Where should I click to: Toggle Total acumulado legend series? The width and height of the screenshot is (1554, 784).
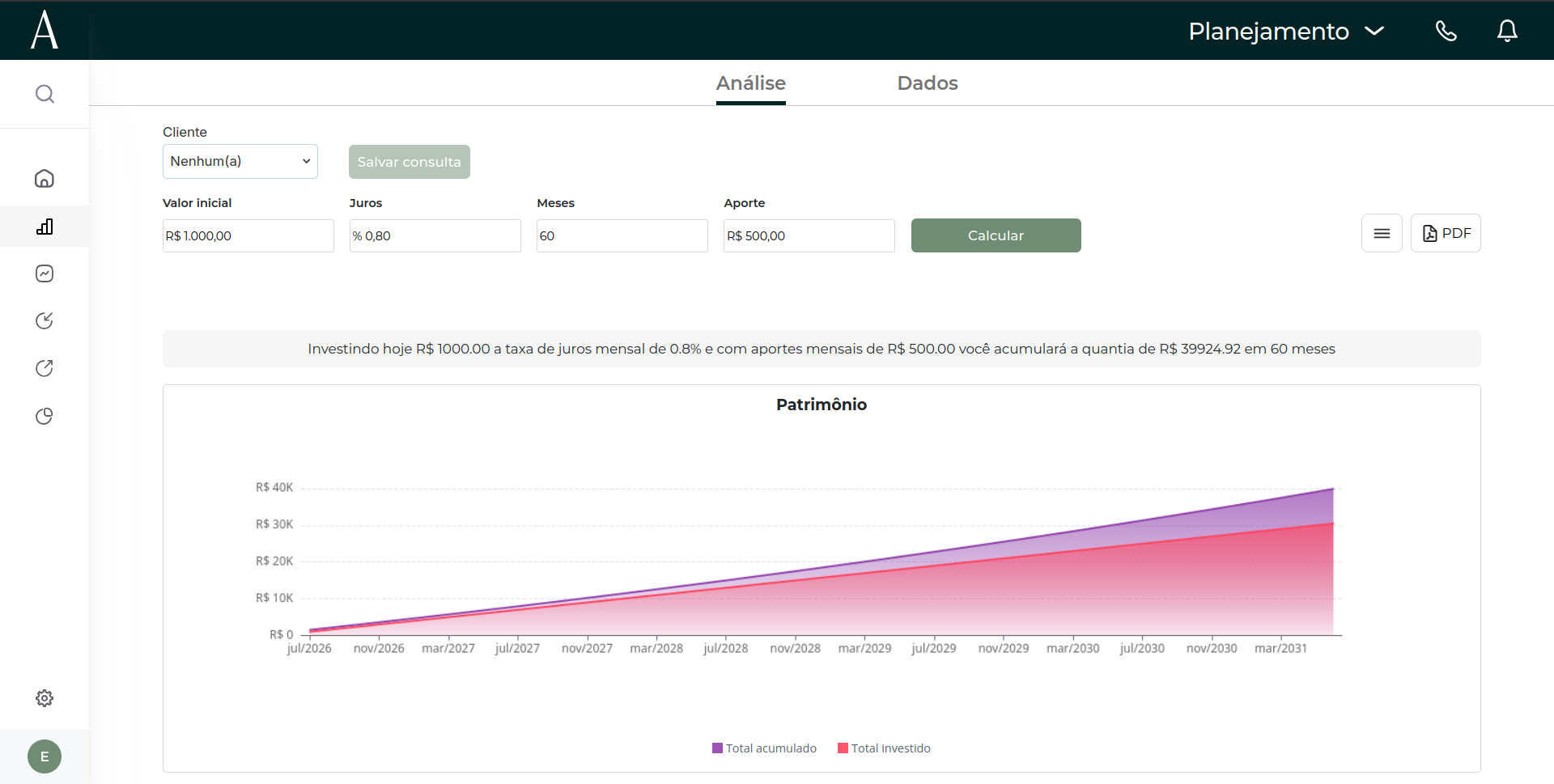coord(764,748)
